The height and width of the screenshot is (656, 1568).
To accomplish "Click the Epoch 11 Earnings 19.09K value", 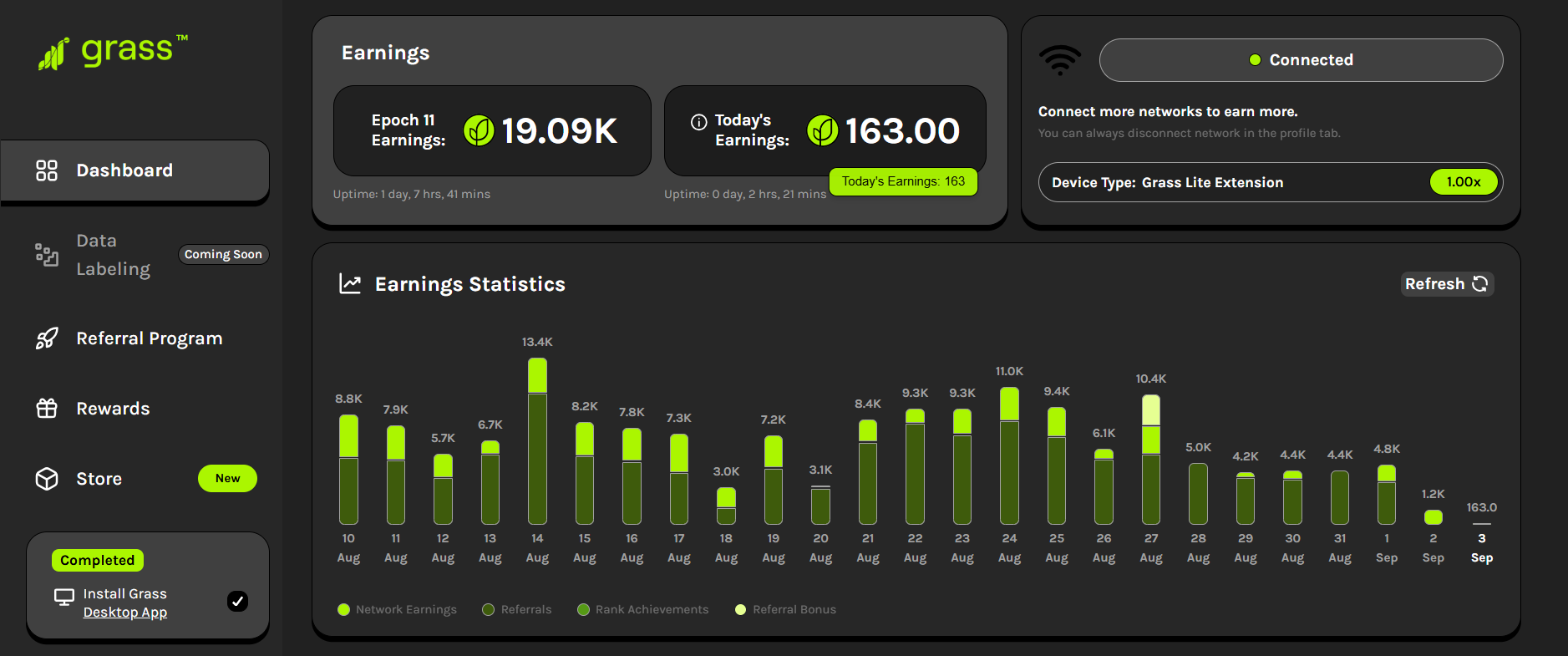I will (559, 130).
